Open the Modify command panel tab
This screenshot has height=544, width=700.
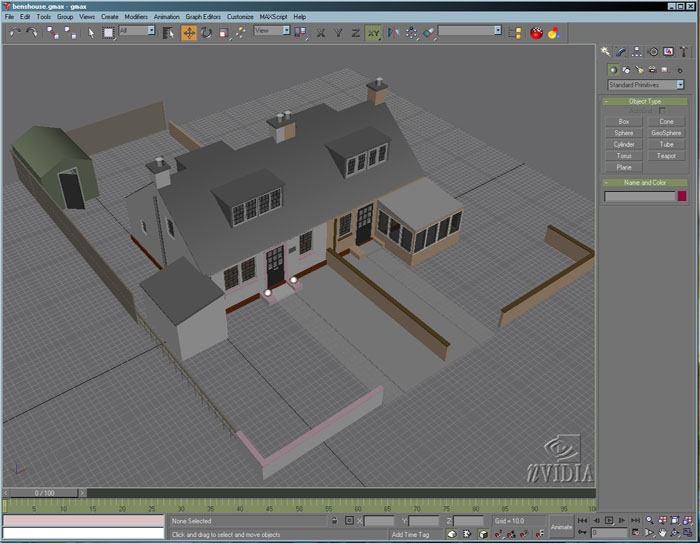tap(620, 51)
